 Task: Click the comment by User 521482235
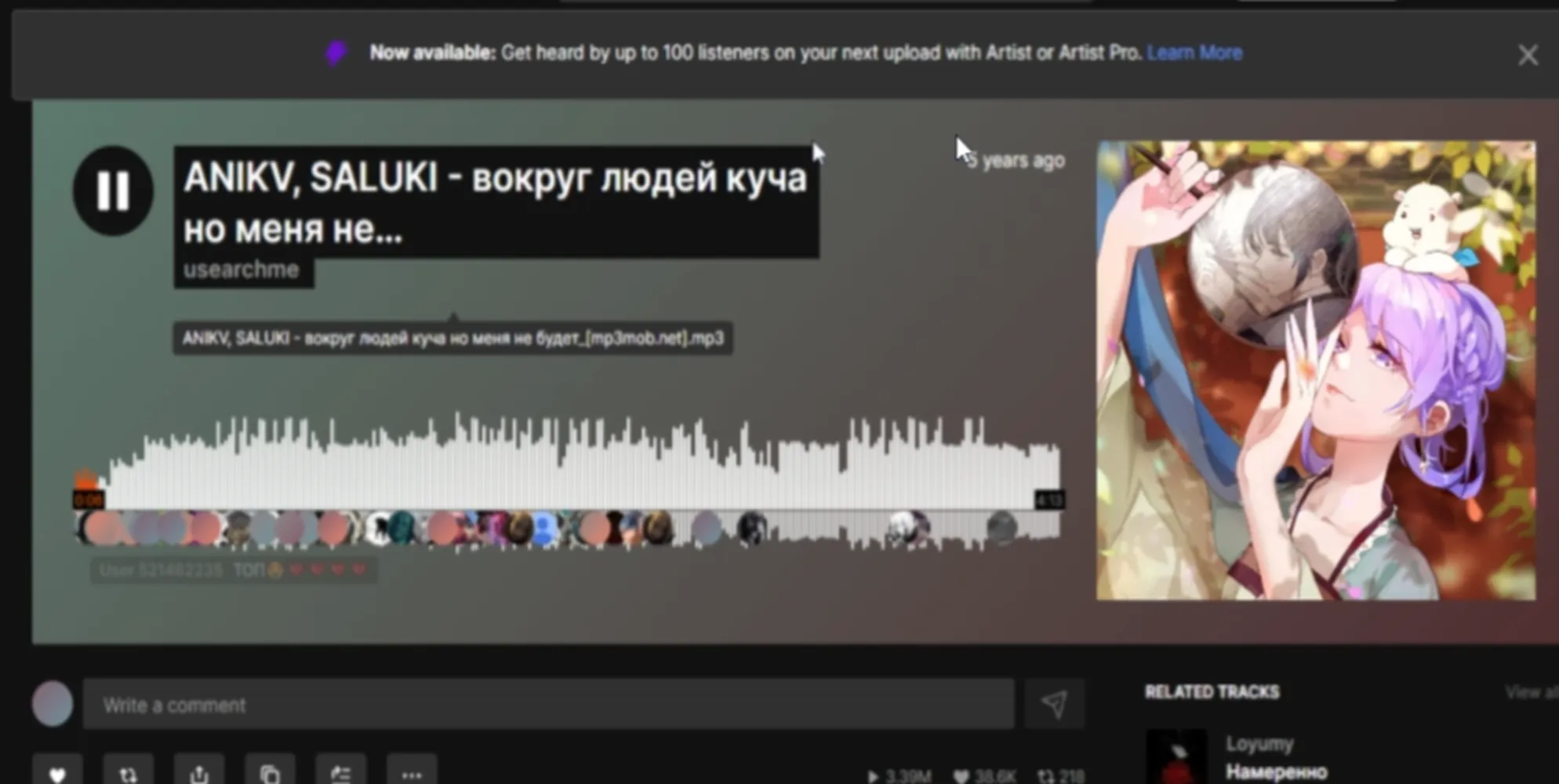pos(234,570)
